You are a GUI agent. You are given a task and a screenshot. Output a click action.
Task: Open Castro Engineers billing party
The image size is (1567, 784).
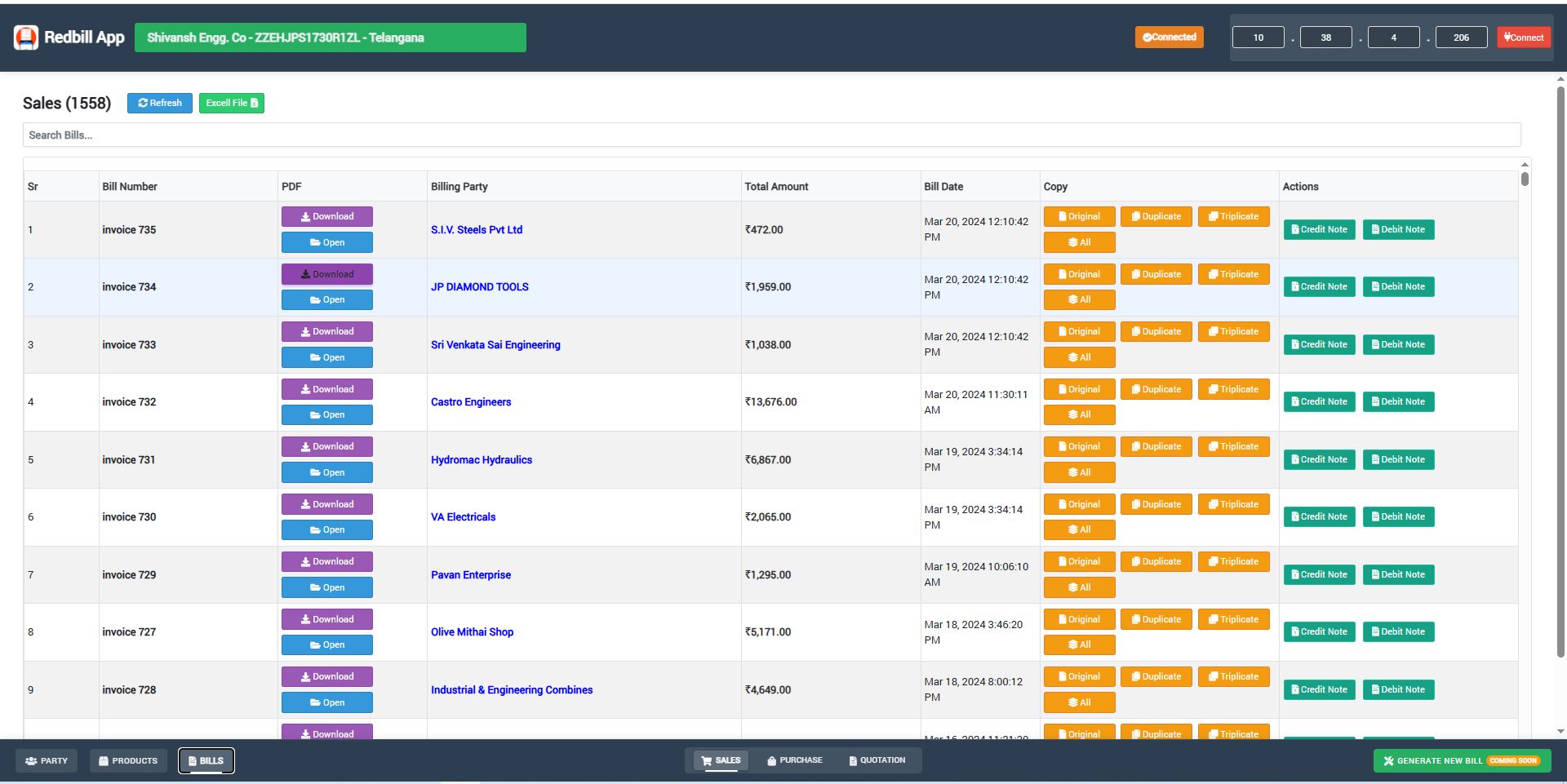pyautogui.click(x=471, y=402)
